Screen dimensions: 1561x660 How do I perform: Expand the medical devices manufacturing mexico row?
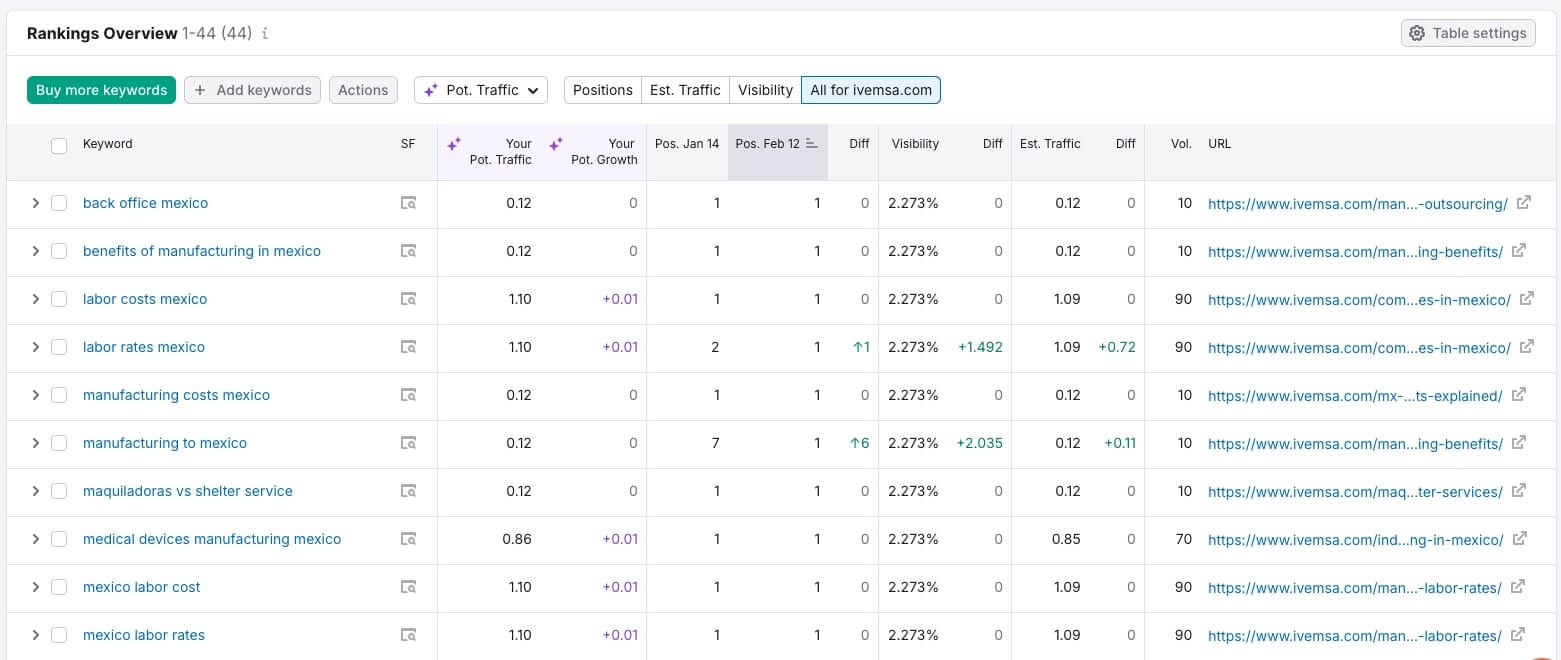click(x=35, y=539)
